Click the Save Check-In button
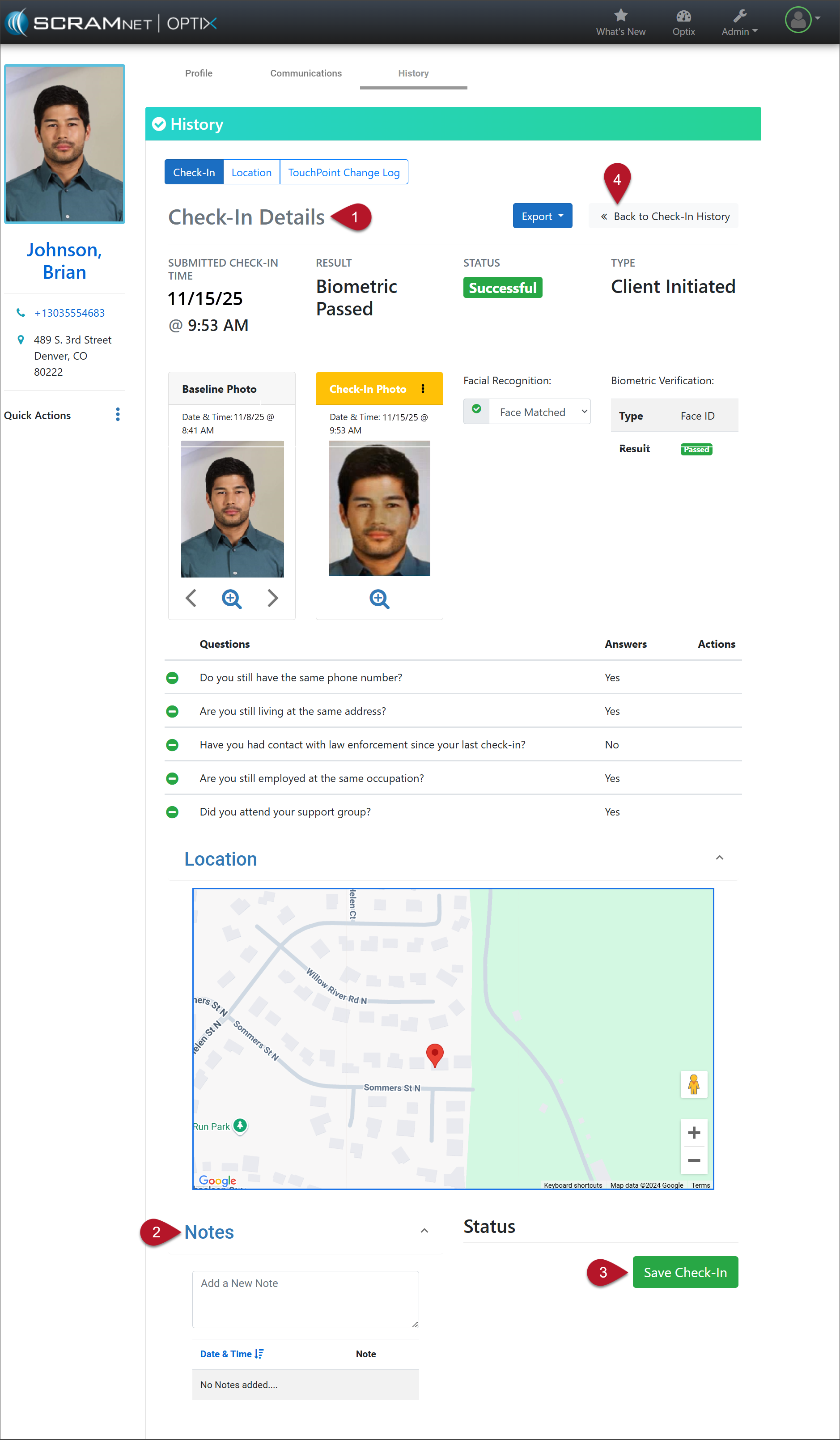 pyautogui.click(x=685, y=1272)
